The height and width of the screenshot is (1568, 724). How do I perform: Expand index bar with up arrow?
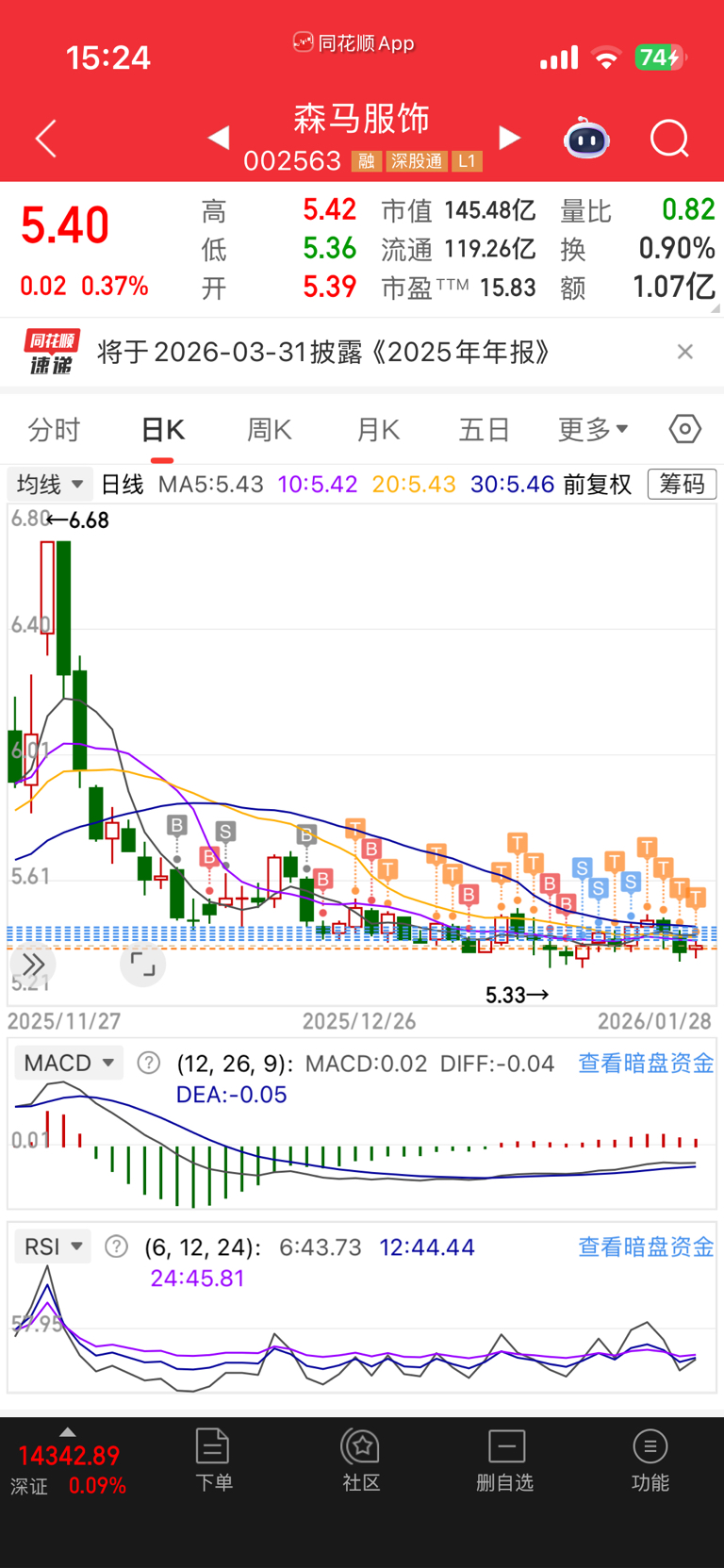click(67, 1431)
